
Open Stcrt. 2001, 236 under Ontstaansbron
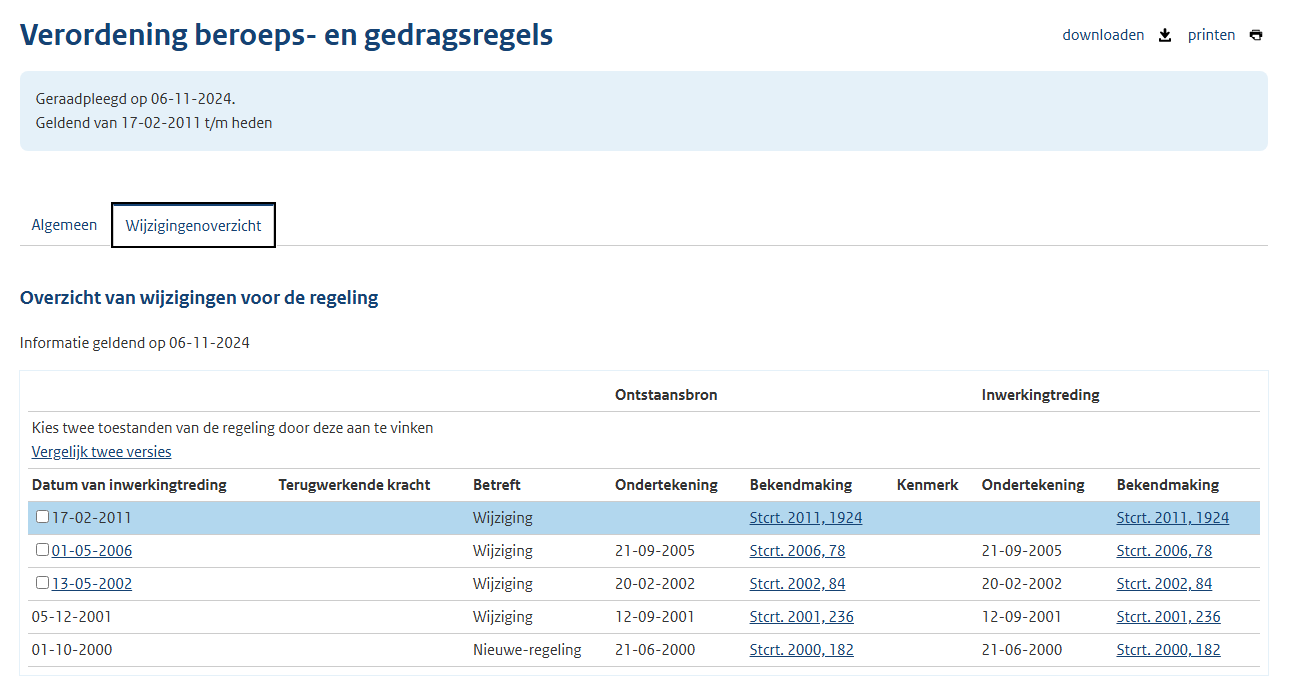801,617
